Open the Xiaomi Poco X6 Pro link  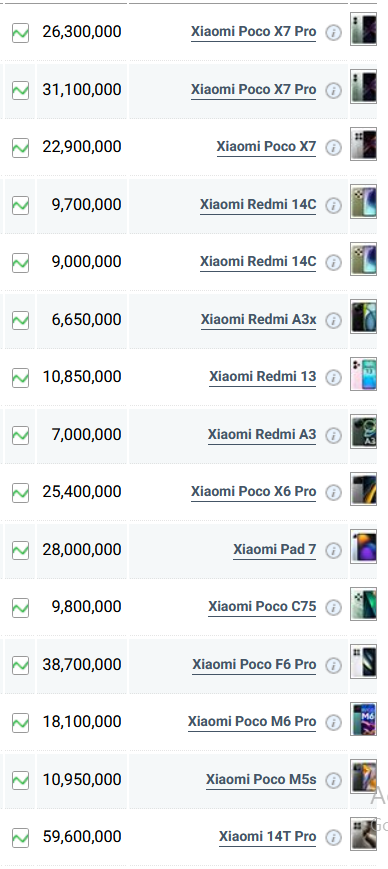(253, 492)
